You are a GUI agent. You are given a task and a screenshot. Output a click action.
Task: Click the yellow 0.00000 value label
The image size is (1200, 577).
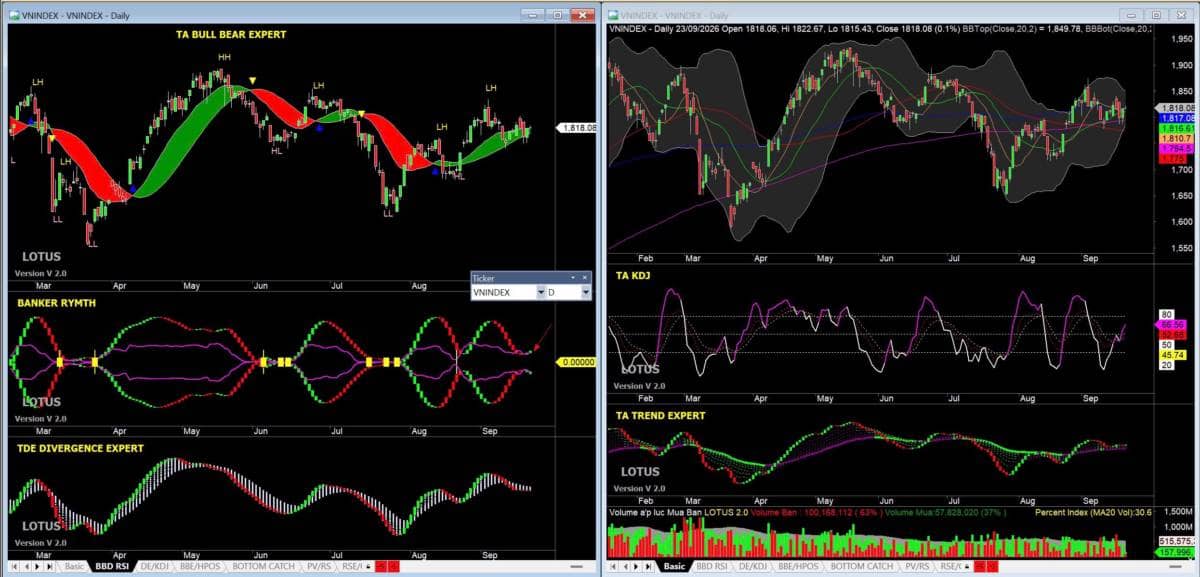coord(577,362)
